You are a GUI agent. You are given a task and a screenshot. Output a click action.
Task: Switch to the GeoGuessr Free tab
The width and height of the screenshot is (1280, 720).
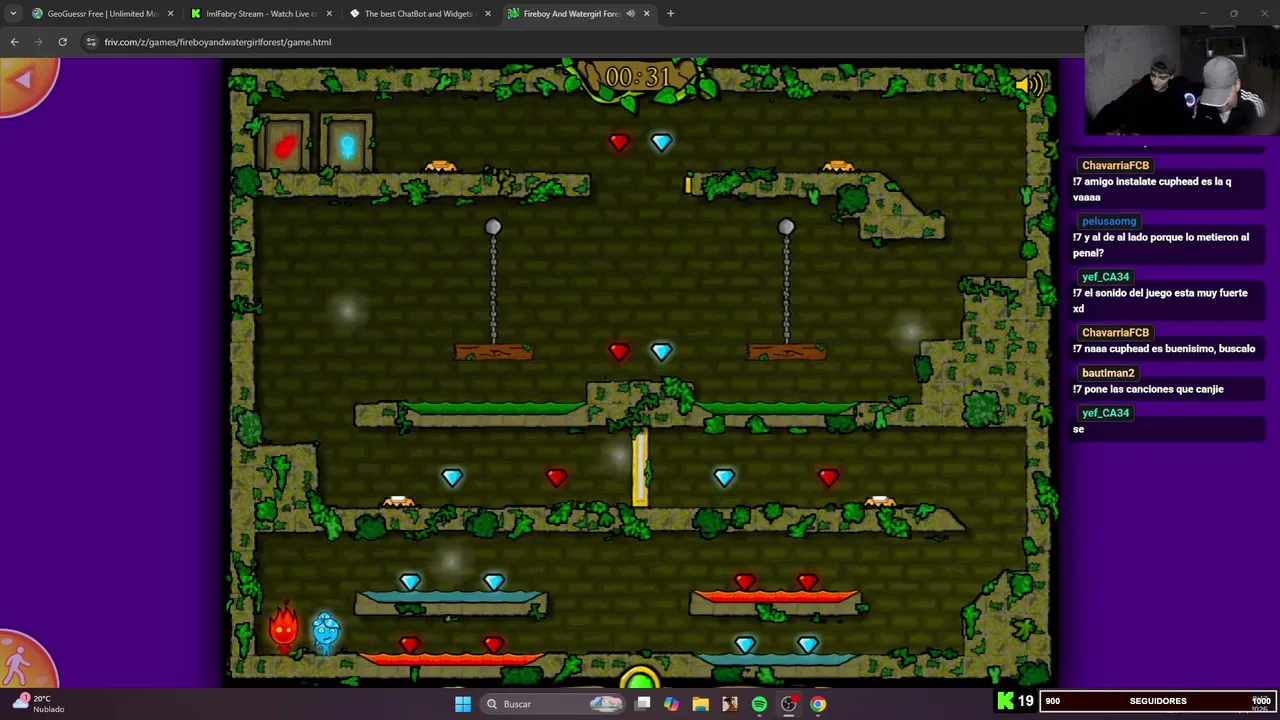click(x=101, y=14)
